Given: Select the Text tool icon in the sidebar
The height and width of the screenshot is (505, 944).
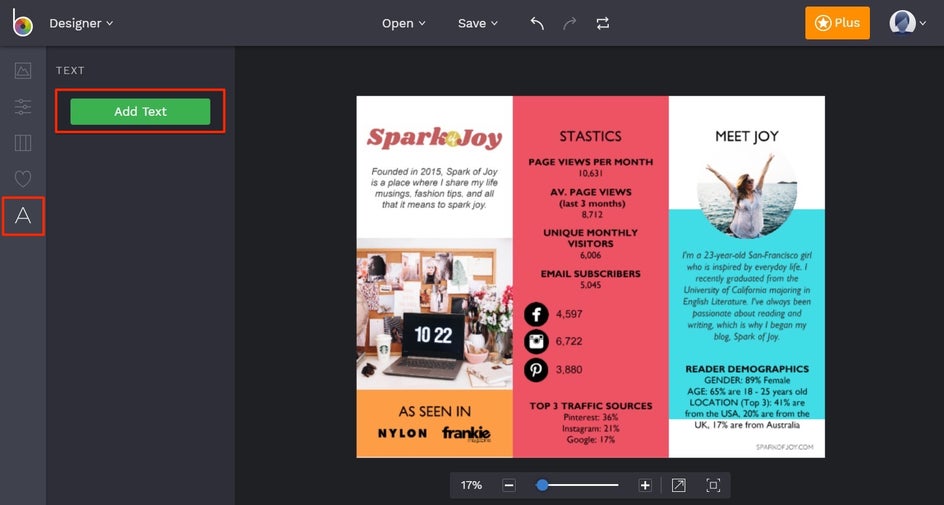Looking at the screenshot, I should tap(23, 215).
